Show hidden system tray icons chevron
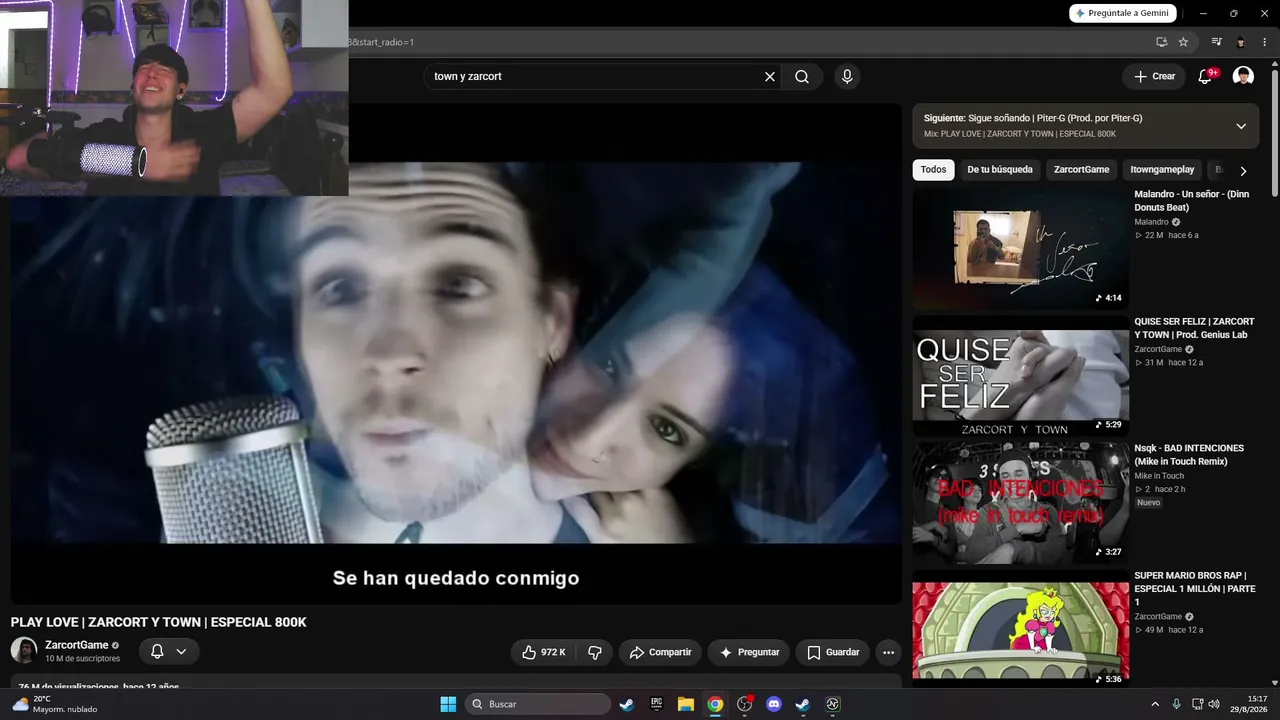The image size is (1280, 720). point(1155,704)
